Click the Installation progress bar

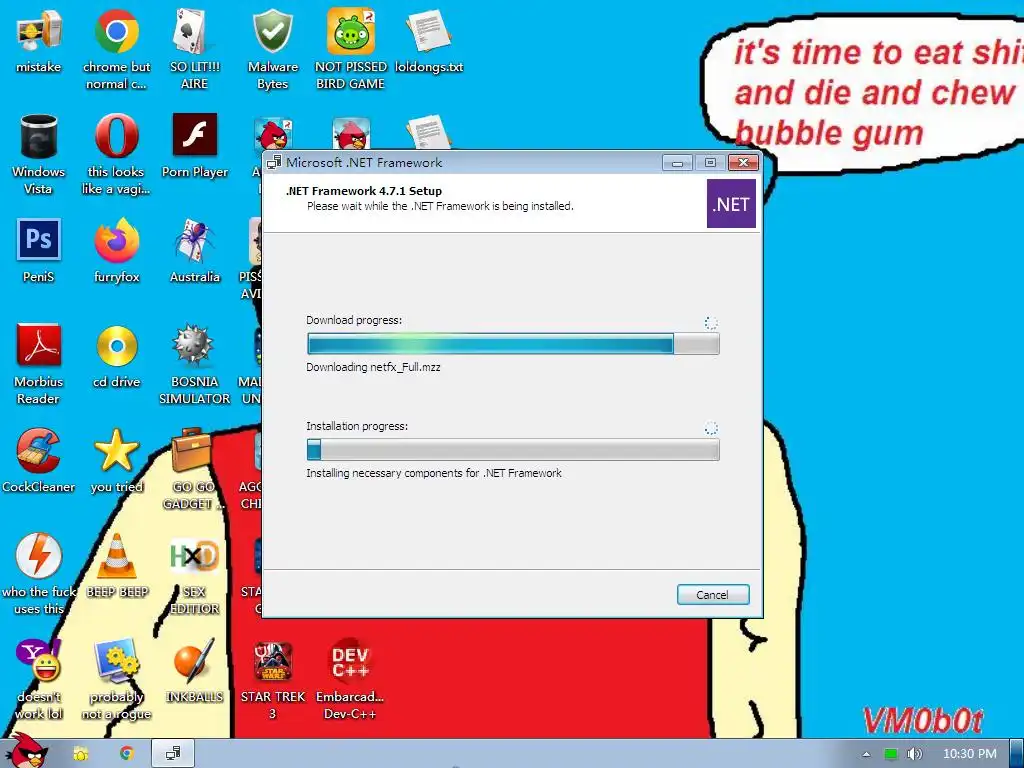coord(513,449)
